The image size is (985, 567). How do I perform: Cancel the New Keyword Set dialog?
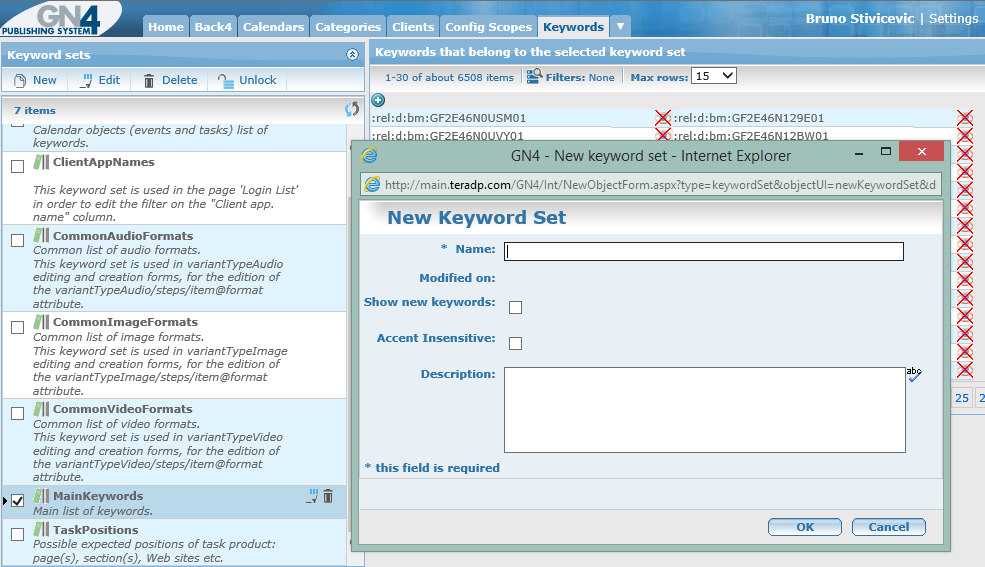pyautogui.click(x=888, y=527)
